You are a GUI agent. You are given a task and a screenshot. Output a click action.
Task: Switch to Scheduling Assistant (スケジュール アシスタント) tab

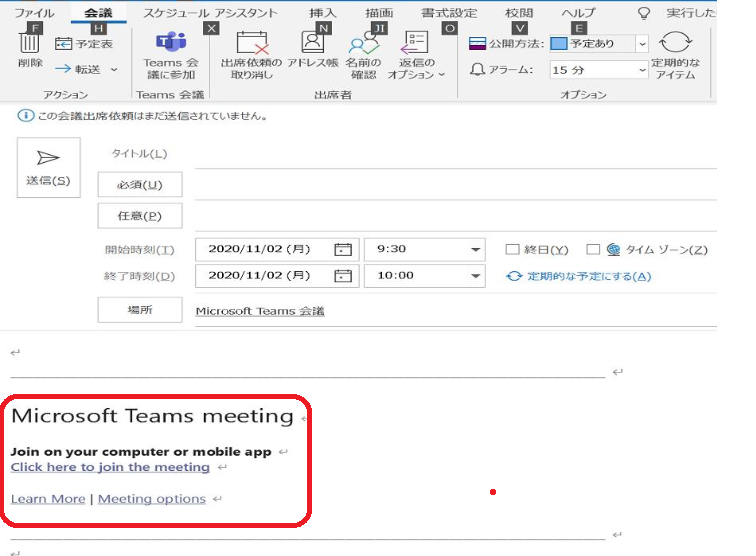[211, 13]
